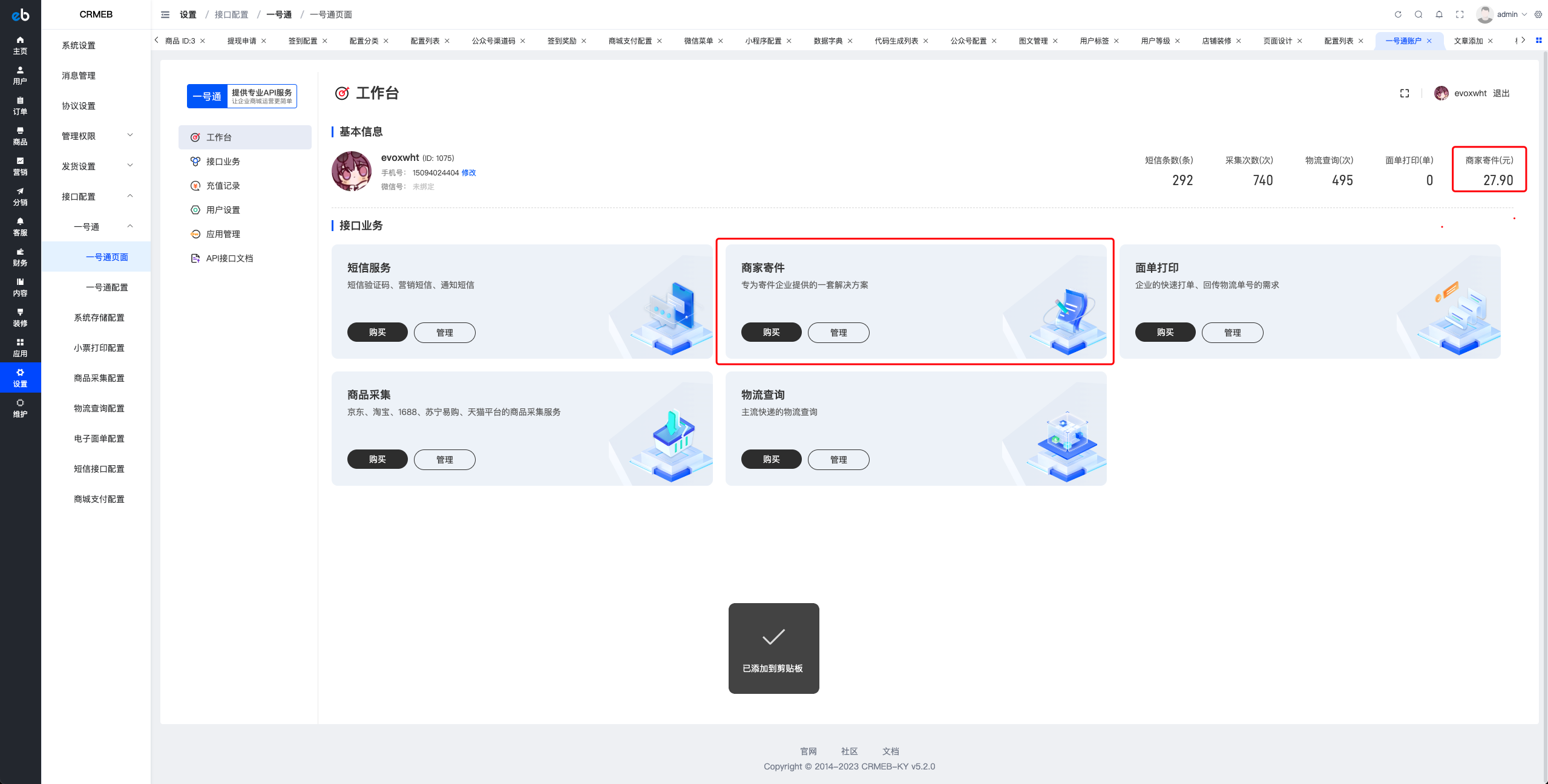Open 电子面单配置 in the settings menu
The width and height of the screenshot is (1548, 784).
[x=97, y=439]
